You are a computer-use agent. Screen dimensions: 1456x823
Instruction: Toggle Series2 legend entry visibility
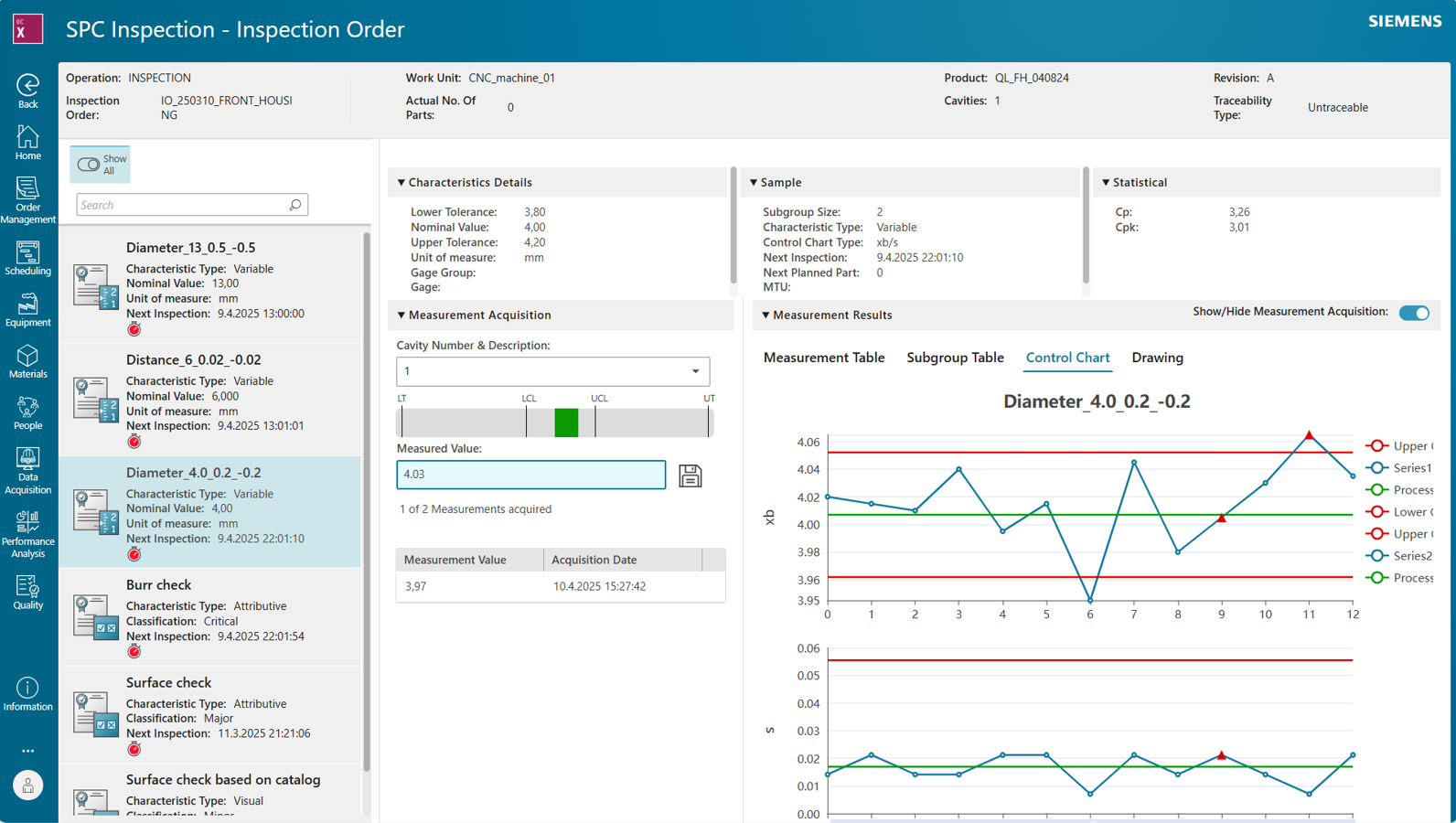[x=1400, y=556]
